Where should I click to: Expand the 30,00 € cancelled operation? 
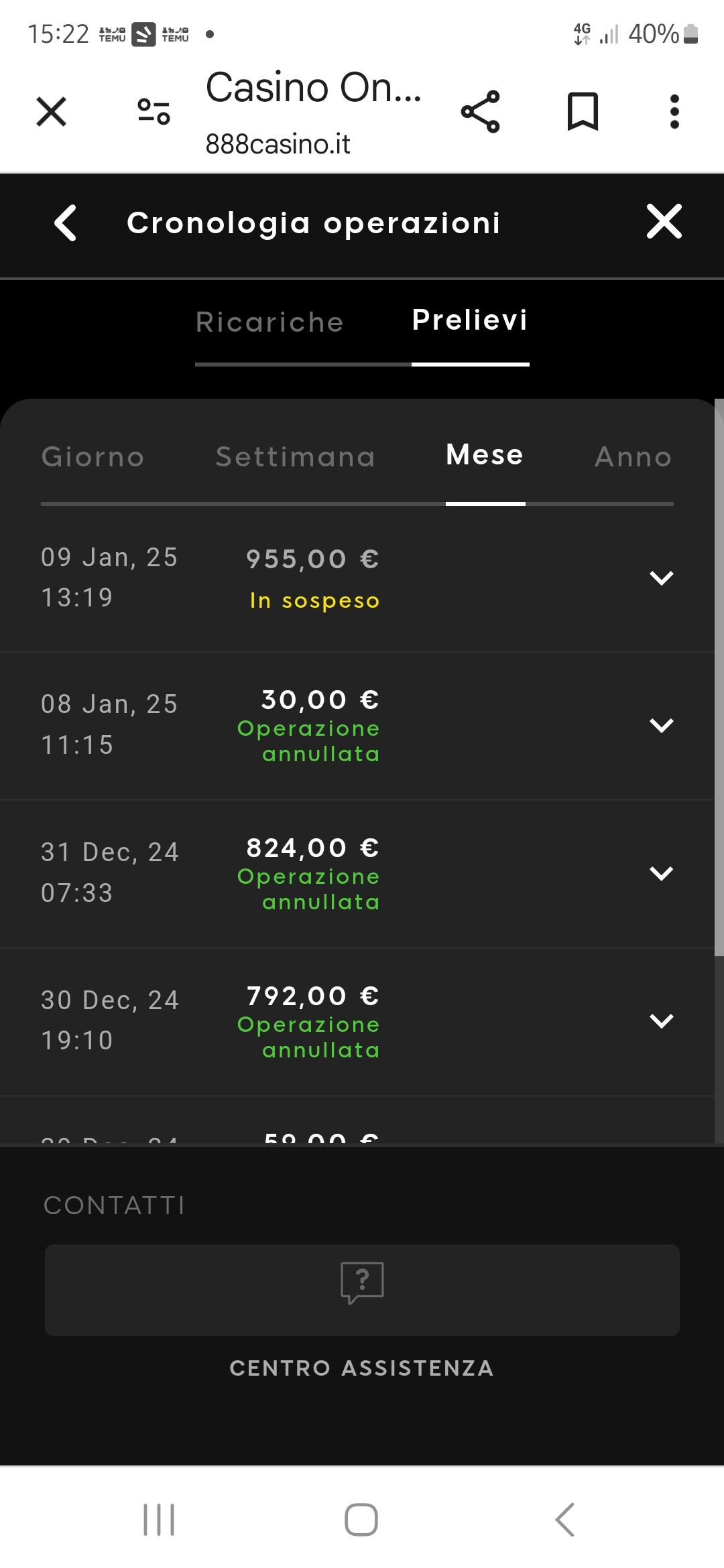[661, 725]
